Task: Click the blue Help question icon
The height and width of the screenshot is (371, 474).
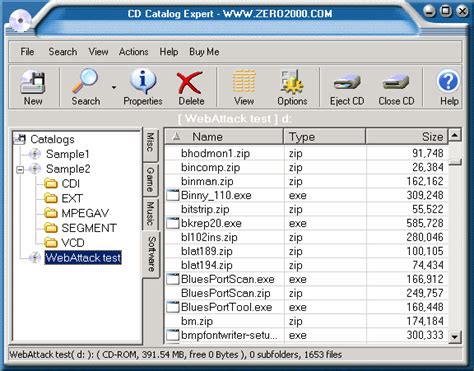Action: click(x=448, y=81)
